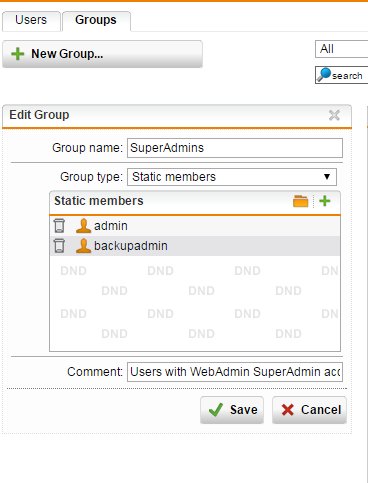
Task: Select the Groups tab
Action: click(96, 21)
